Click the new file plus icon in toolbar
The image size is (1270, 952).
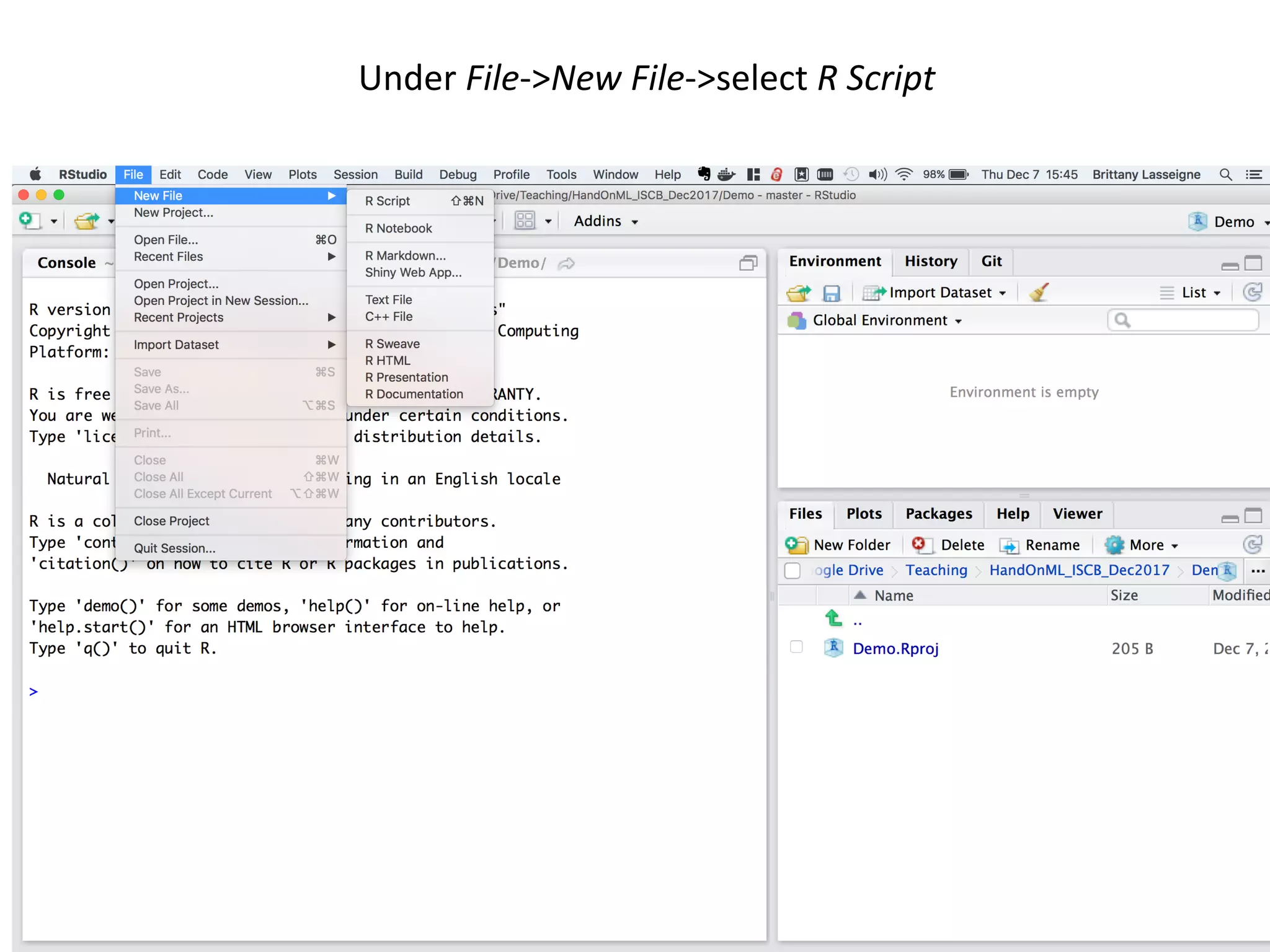click(29, 220)
